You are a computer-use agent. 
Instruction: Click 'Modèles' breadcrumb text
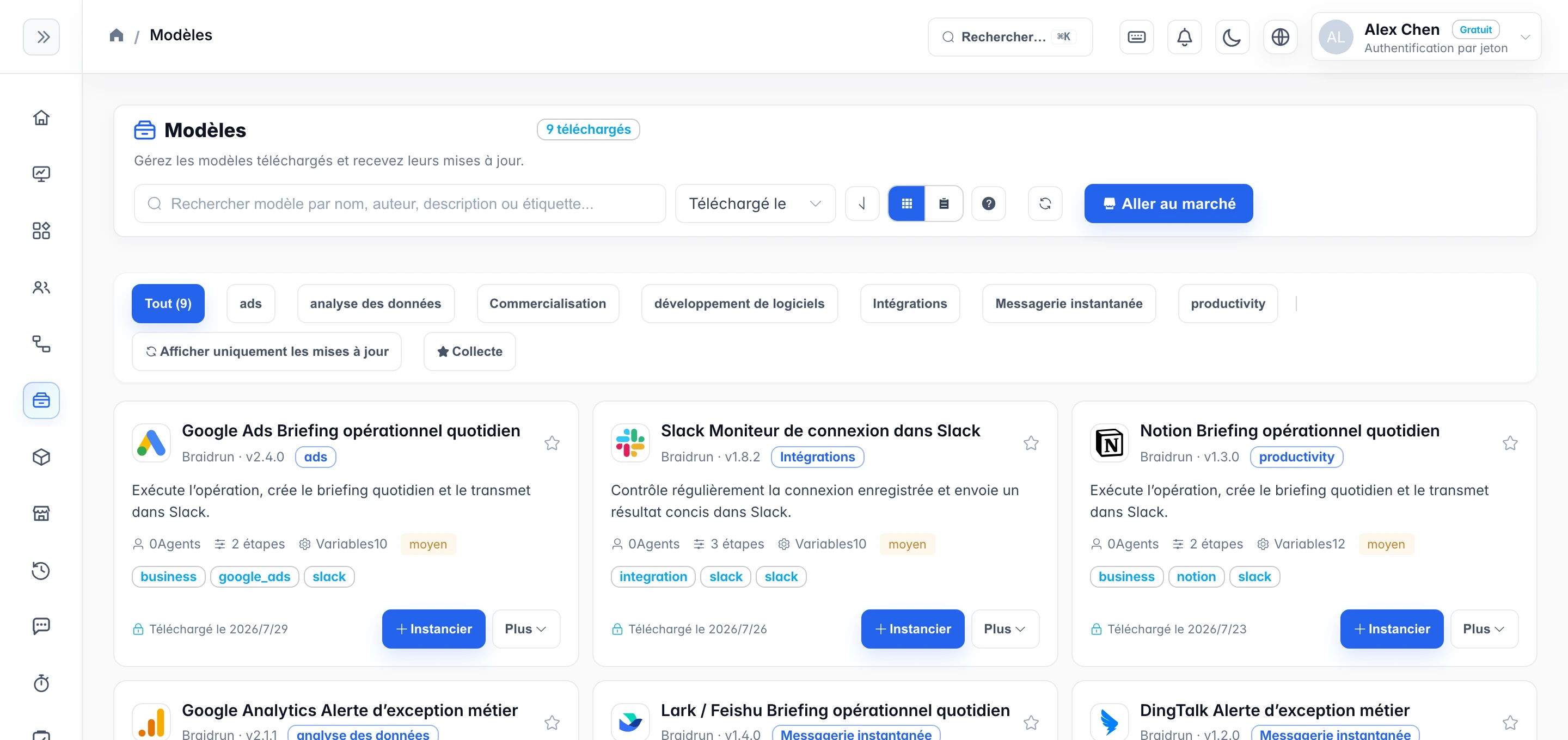181,35
